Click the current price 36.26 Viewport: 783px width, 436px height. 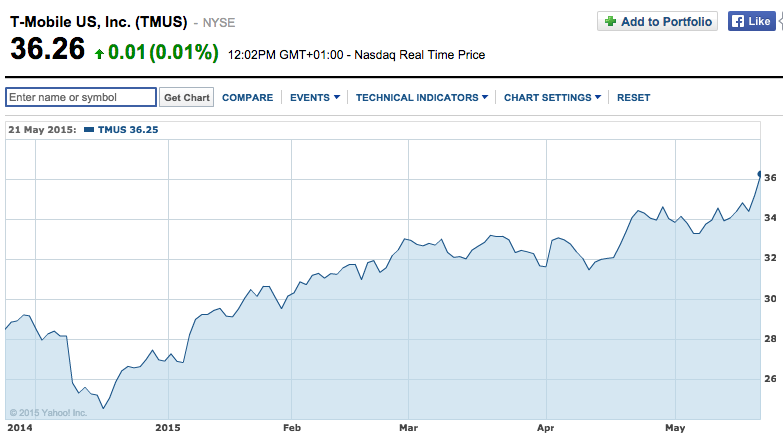[47, 52]
